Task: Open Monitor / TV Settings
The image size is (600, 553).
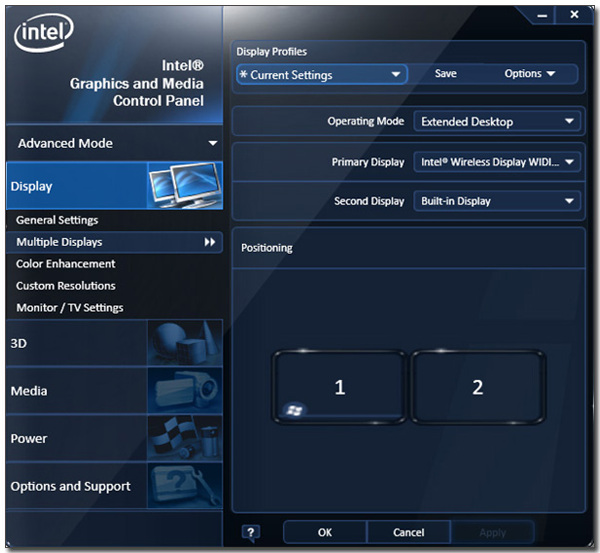Action: (x=70, y=308)
